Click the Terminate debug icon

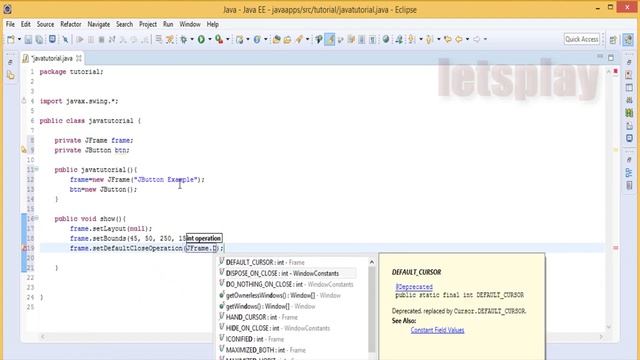click(x=101, y=40)
